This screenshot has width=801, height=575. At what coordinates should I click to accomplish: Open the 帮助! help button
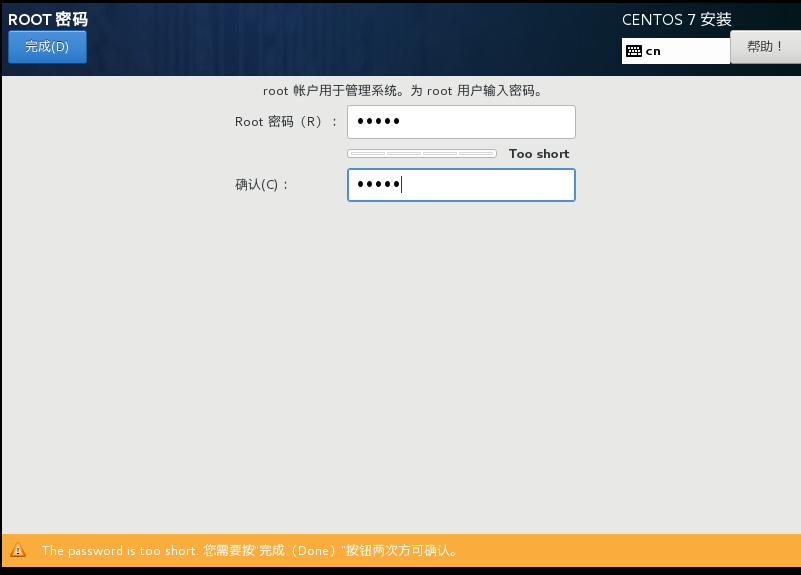click(x=765, y=47)
